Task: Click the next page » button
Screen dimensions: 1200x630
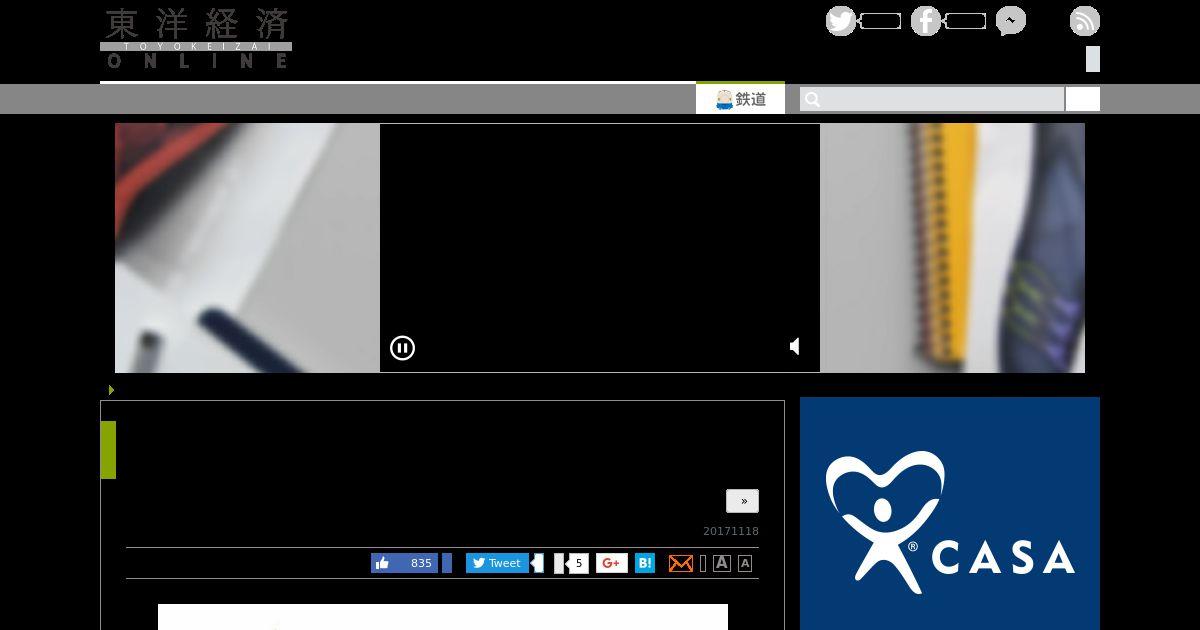Action: tap(742, 501)
